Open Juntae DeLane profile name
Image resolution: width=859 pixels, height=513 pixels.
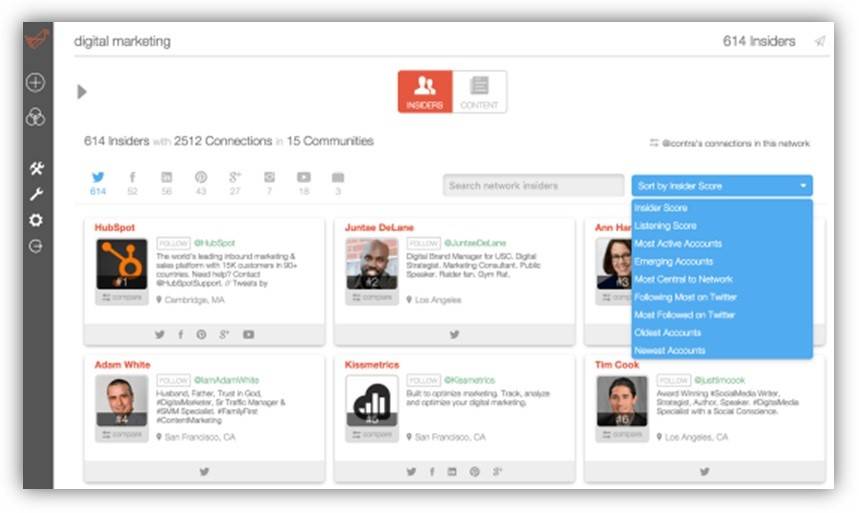click(x=379, y=227)
